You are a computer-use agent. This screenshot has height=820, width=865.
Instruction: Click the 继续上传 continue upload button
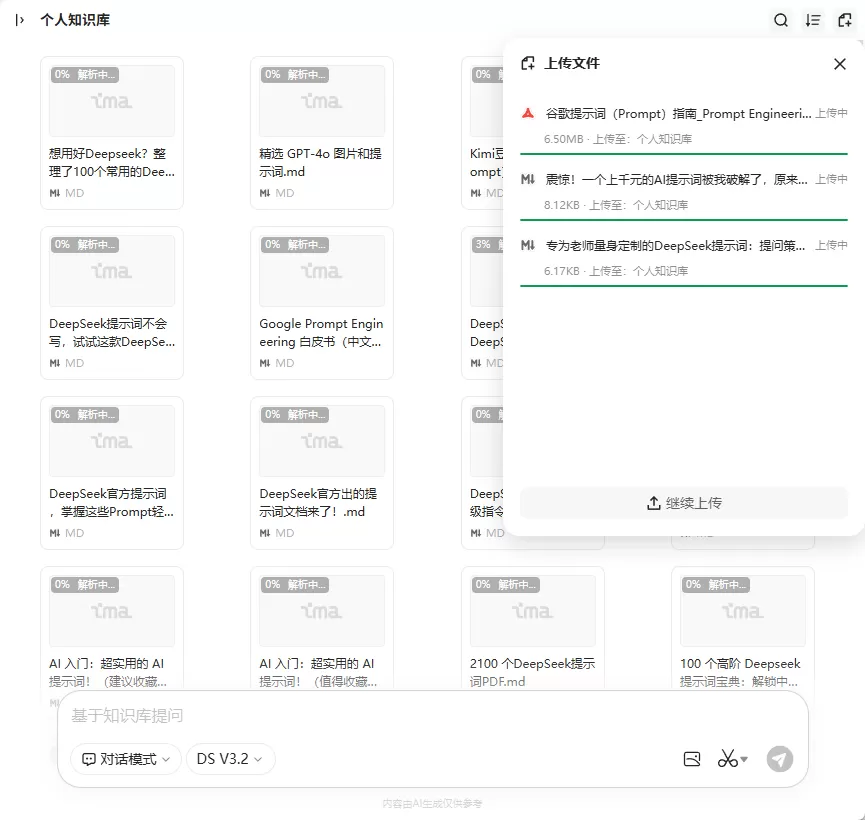(x=684, y=503)
